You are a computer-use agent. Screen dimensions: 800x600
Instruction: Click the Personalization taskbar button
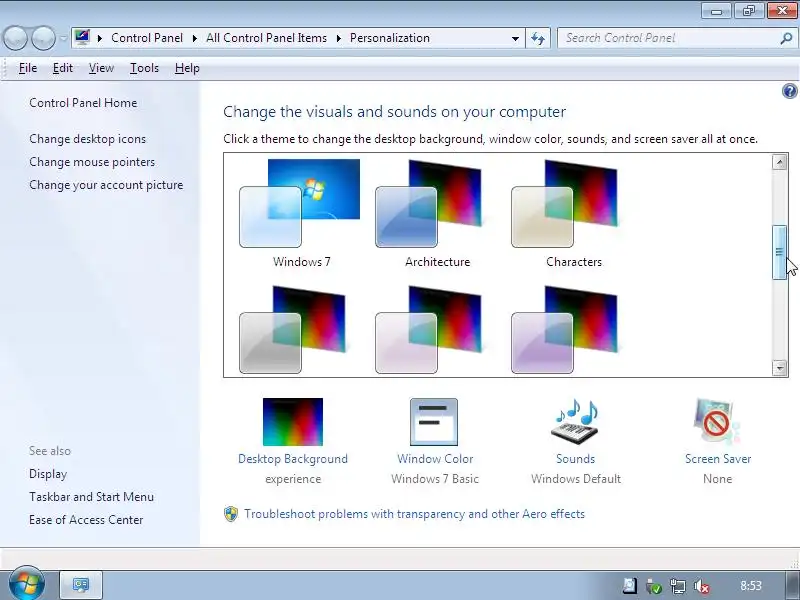[x=81, y=585]
